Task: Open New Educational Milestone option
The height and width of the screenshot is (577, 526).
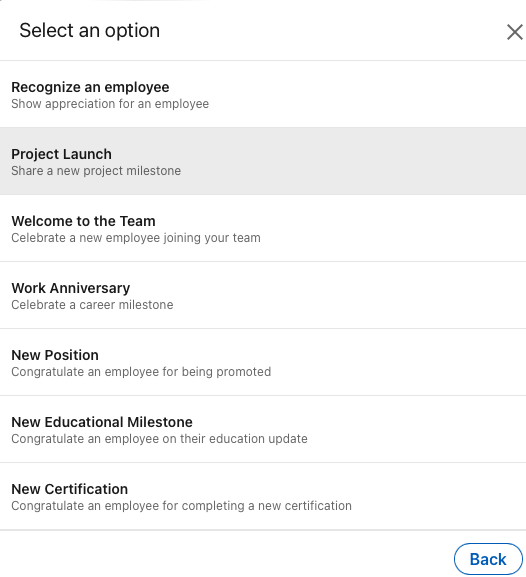Action: click(x=263, y=429)
